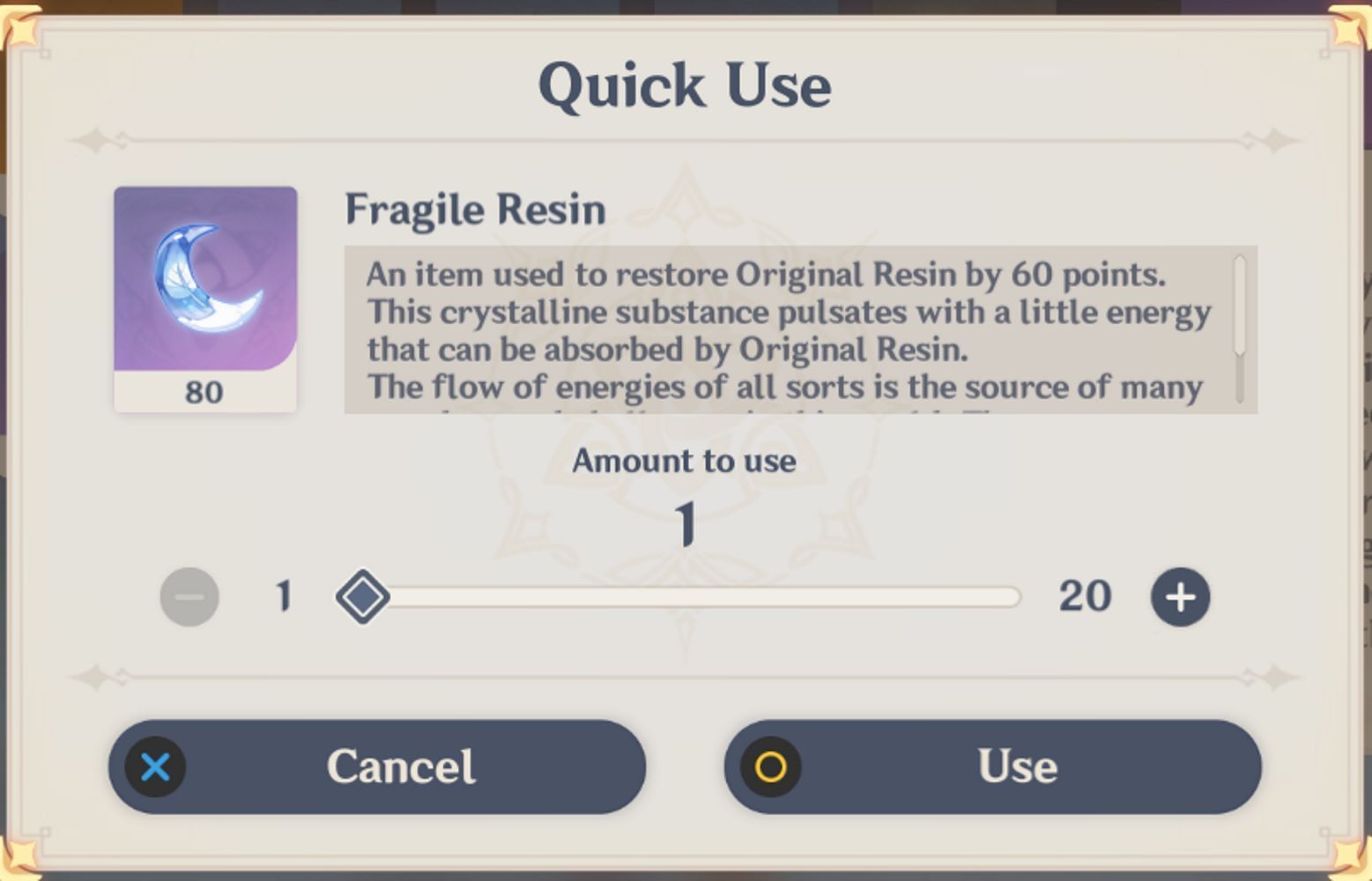1372x881 pixels.
Task: Click the Amount to use label
Action: point(684,461)
